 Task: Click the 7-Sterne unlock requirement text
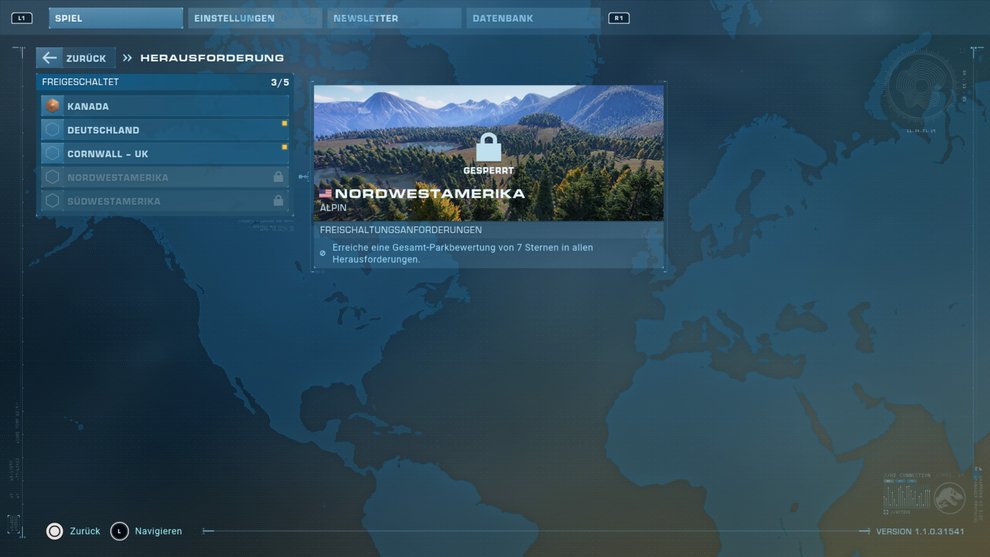[463, 253]
